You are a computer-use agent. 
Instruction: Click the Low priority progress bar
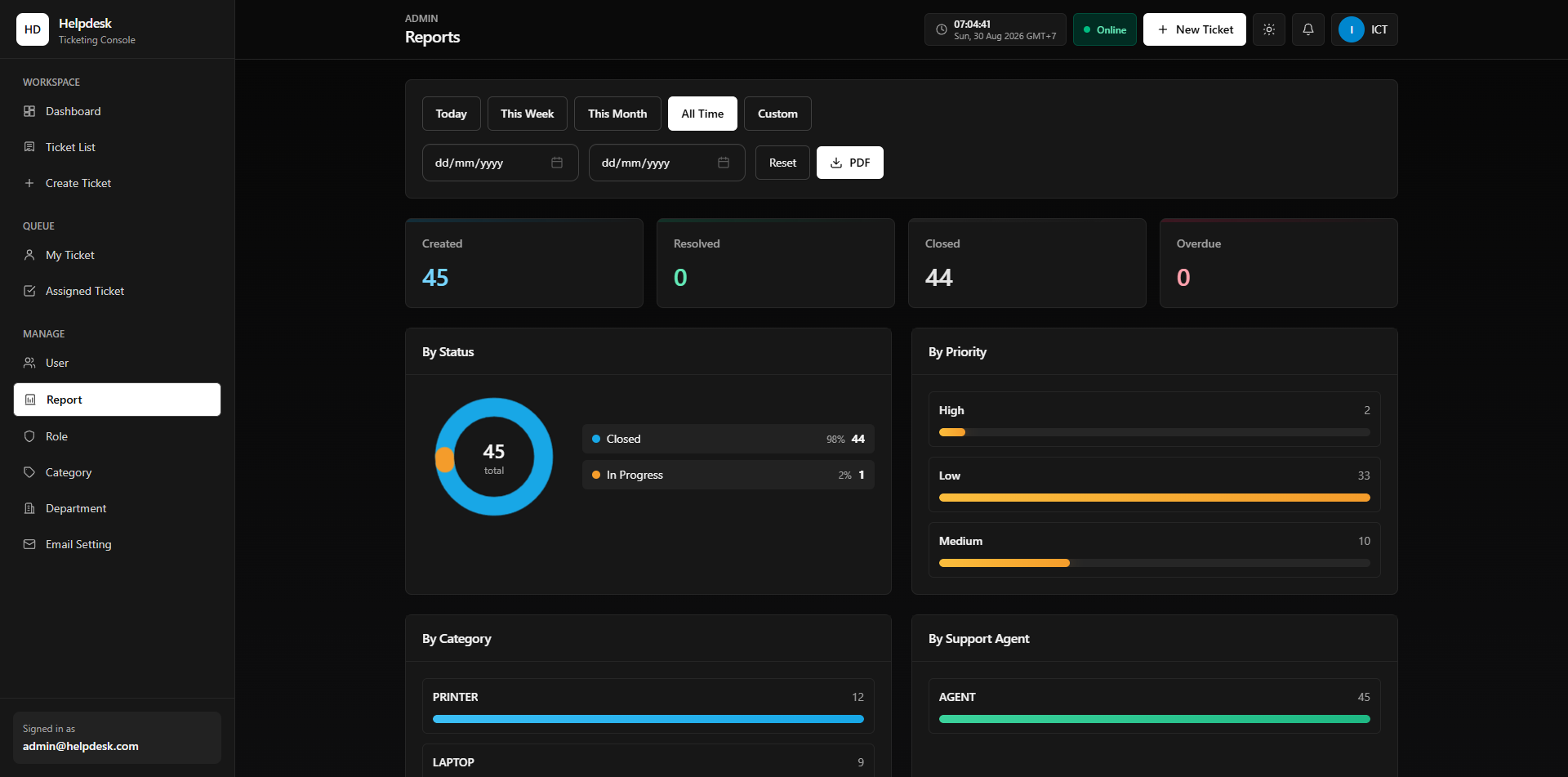(1155, 498)
